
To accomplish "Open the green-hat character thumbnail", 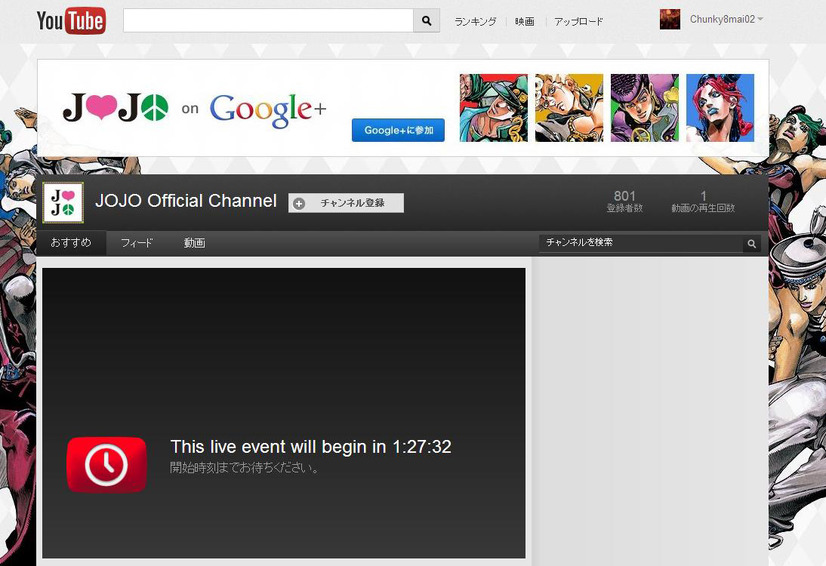I will point(494,108).
